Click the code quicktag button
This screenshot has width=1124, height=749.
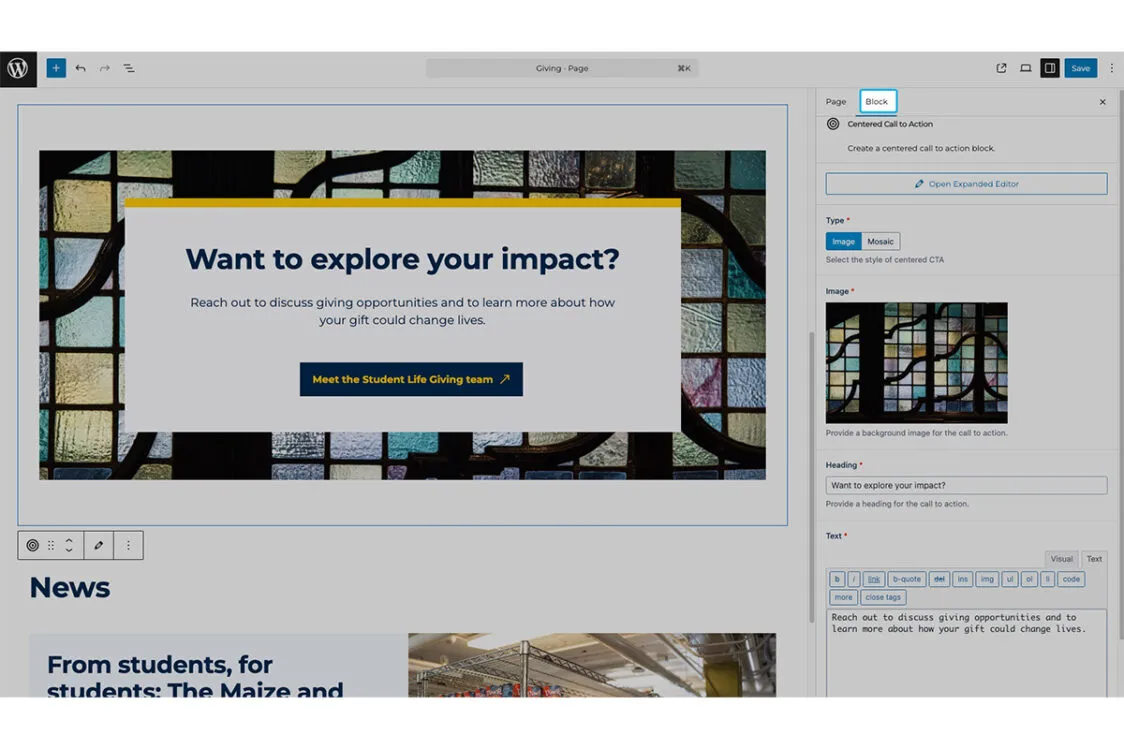click(1071, 579)
